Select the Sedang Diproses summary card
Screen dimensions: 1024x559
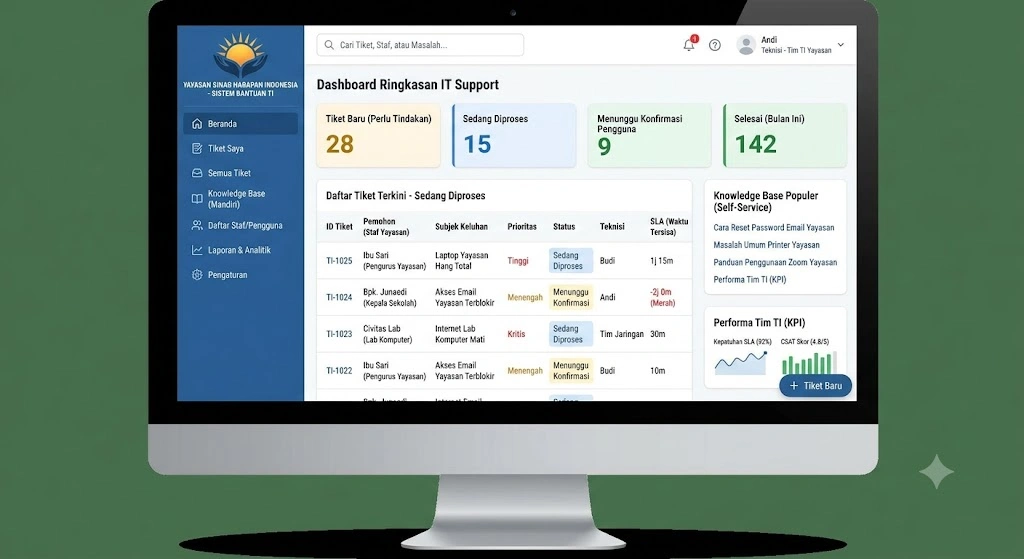514,135
